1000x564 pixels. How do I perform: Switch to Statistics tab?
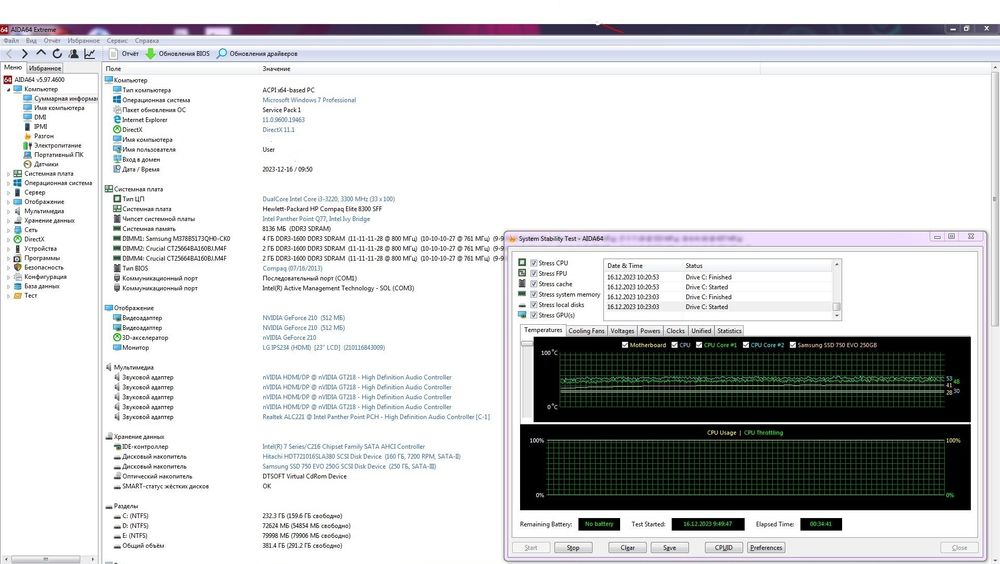729,330
